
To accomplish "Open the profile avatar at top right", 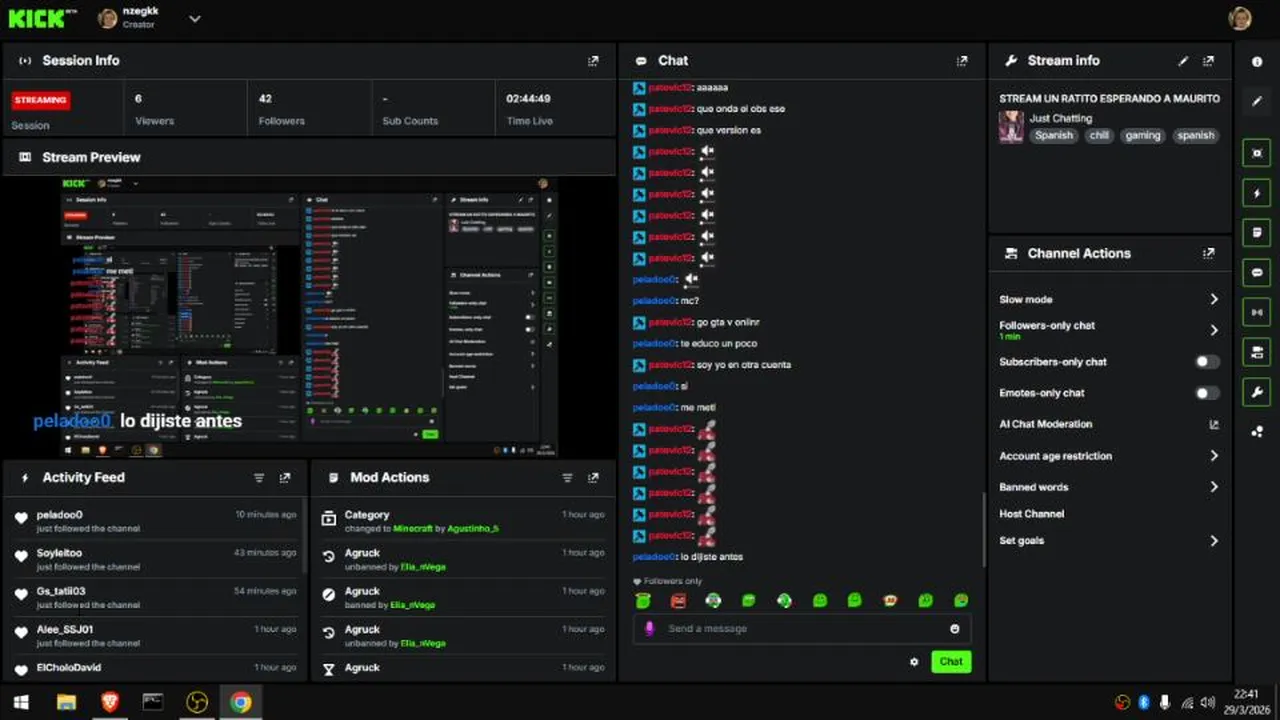I will (x=1240, y=18).
